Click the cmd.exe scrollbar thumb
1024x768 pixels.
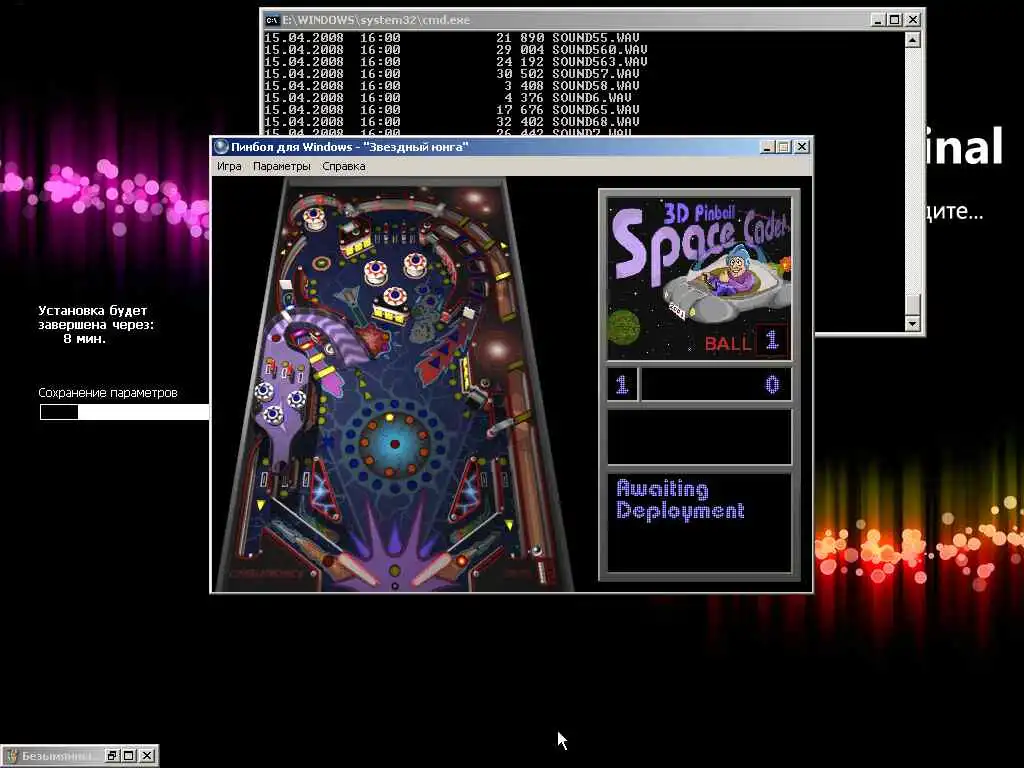[912, 304]
